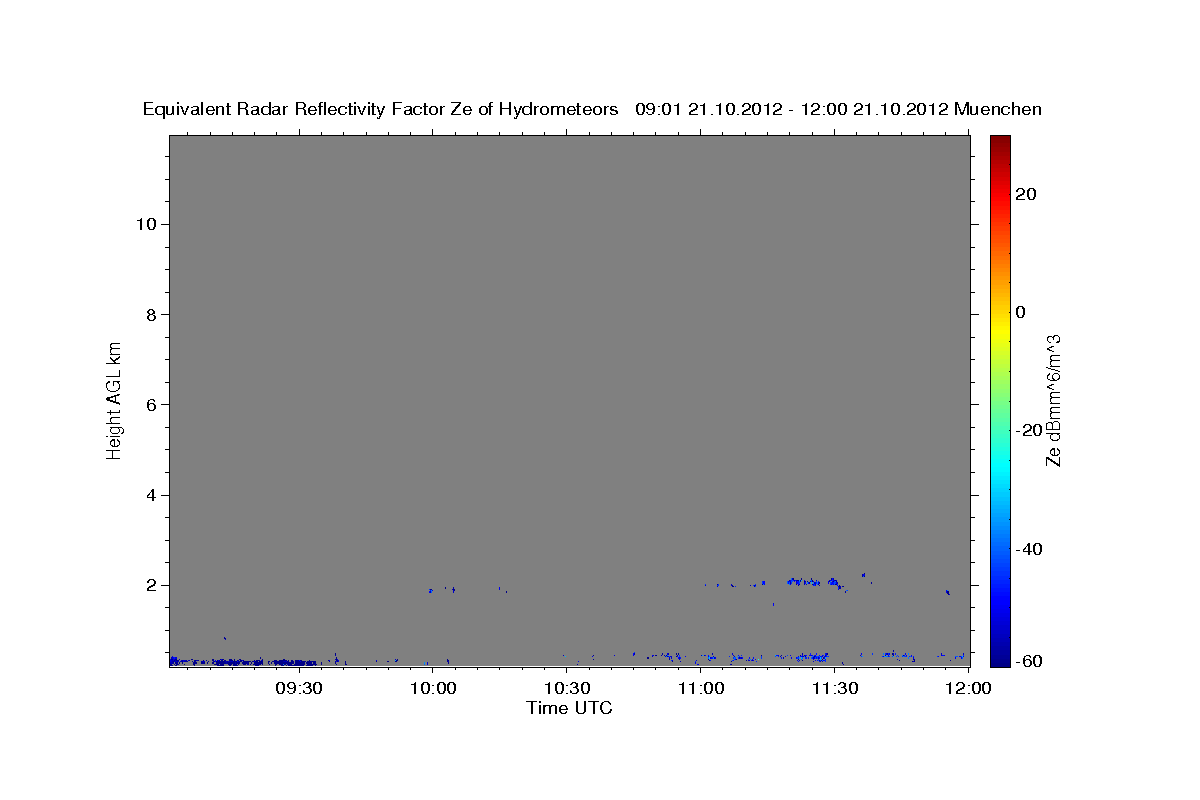The width and height of the screenshot is (1200, 800).
Task: Click the '11:00' time tick label
Action: 701,688
